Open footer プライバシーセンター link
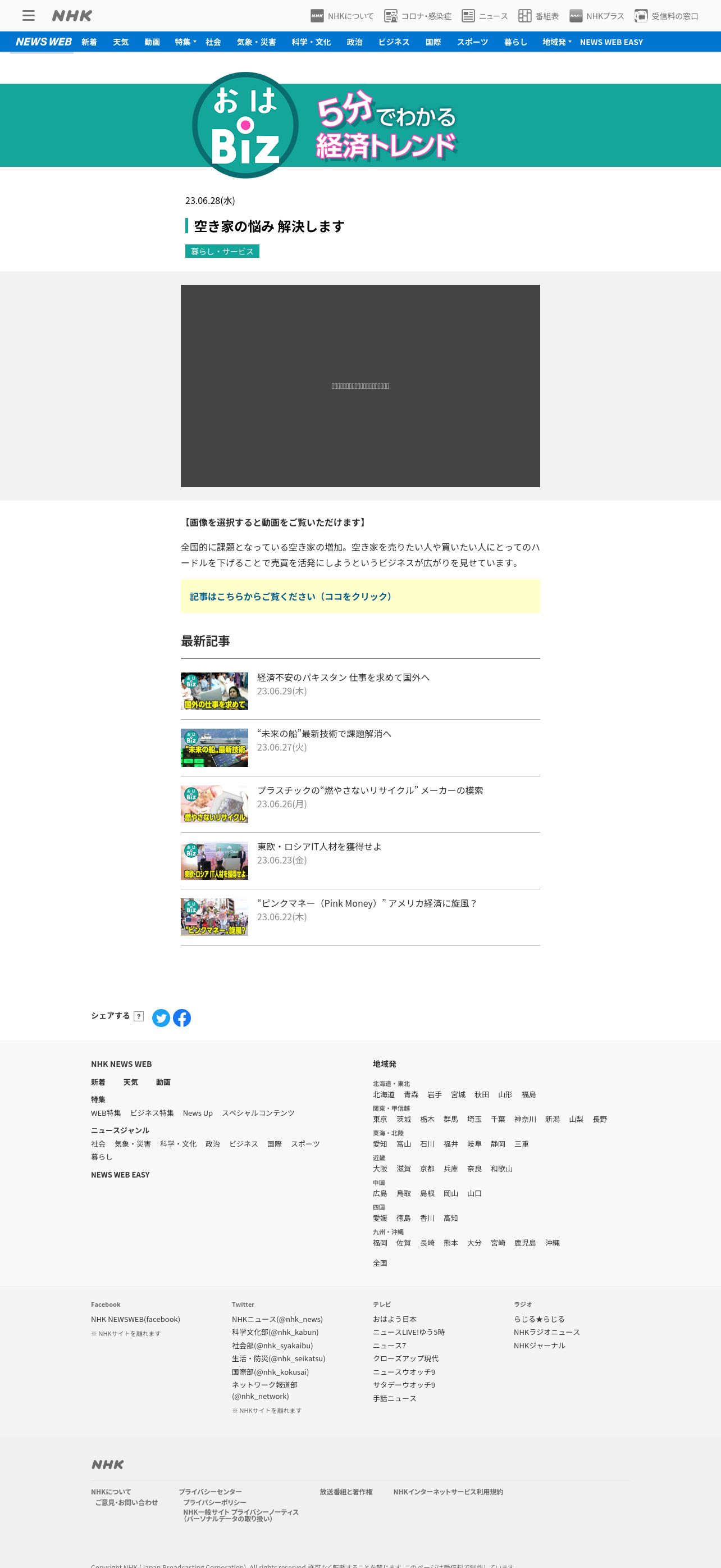 [210, 1492]
